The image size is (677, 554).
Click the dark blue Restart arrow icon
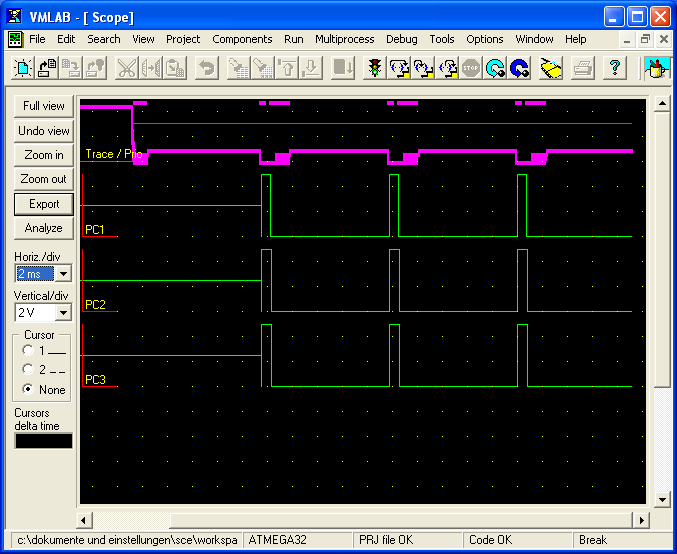[519, 68]
